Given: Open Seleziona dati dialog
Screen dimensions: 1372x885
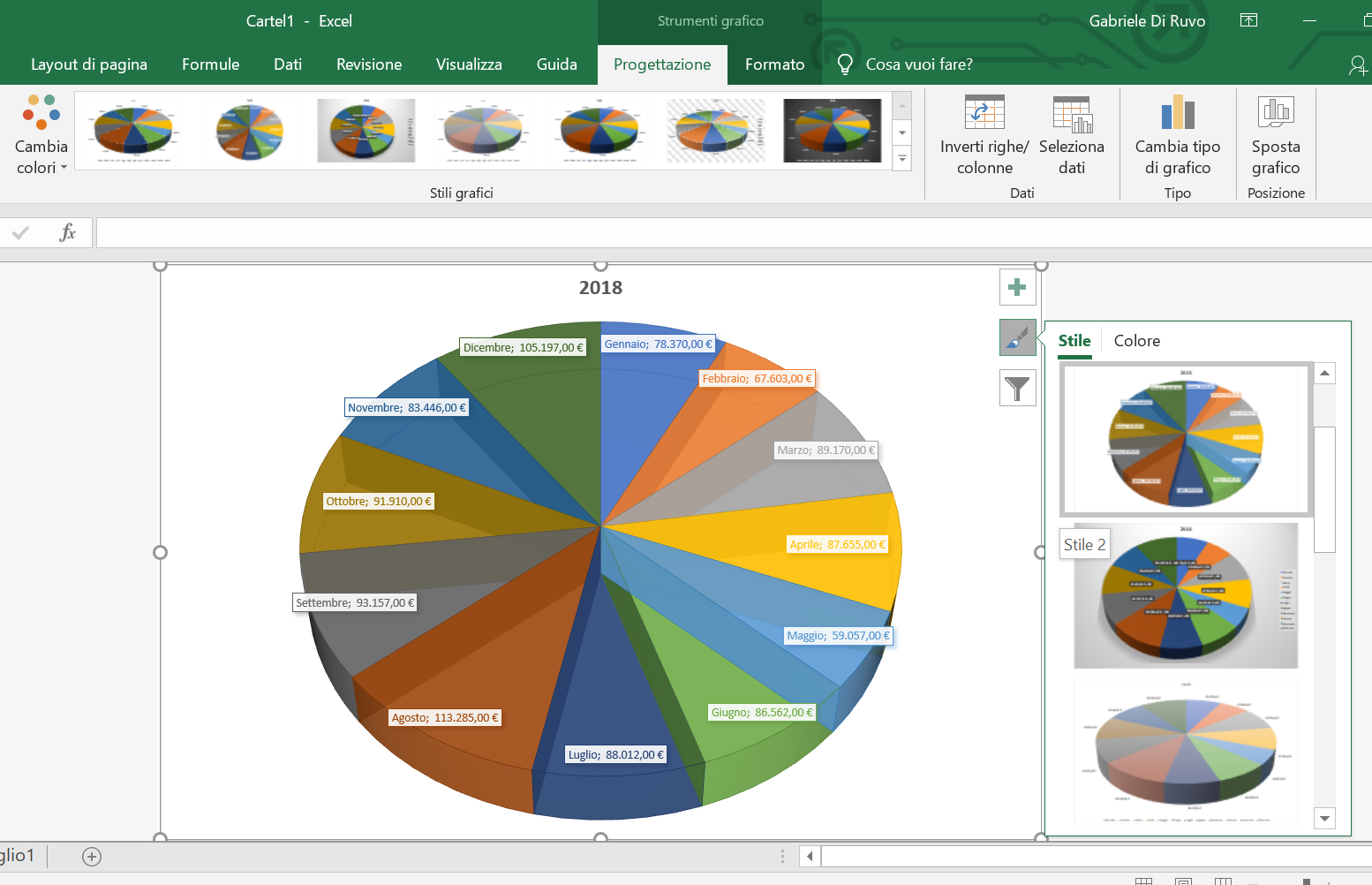Looking at the screenshot, I should pos(1072,114).
